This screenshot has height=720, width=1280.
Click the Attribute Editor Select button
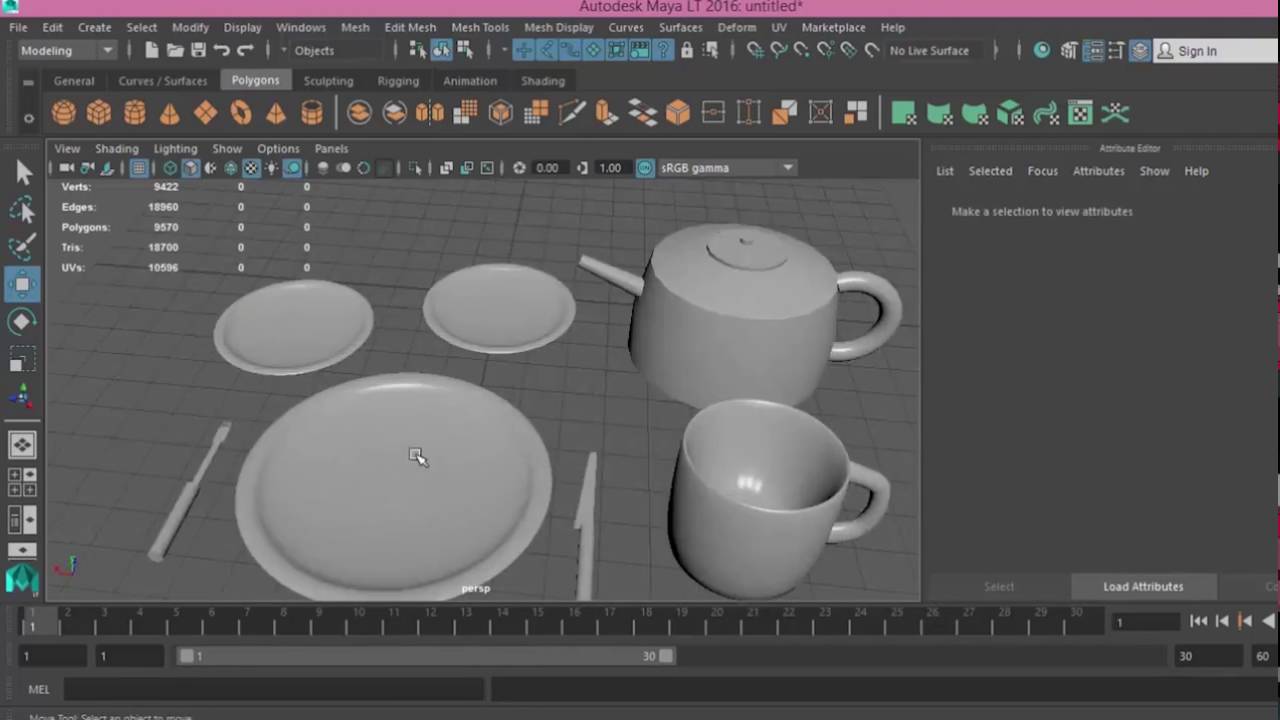(999, 586)
